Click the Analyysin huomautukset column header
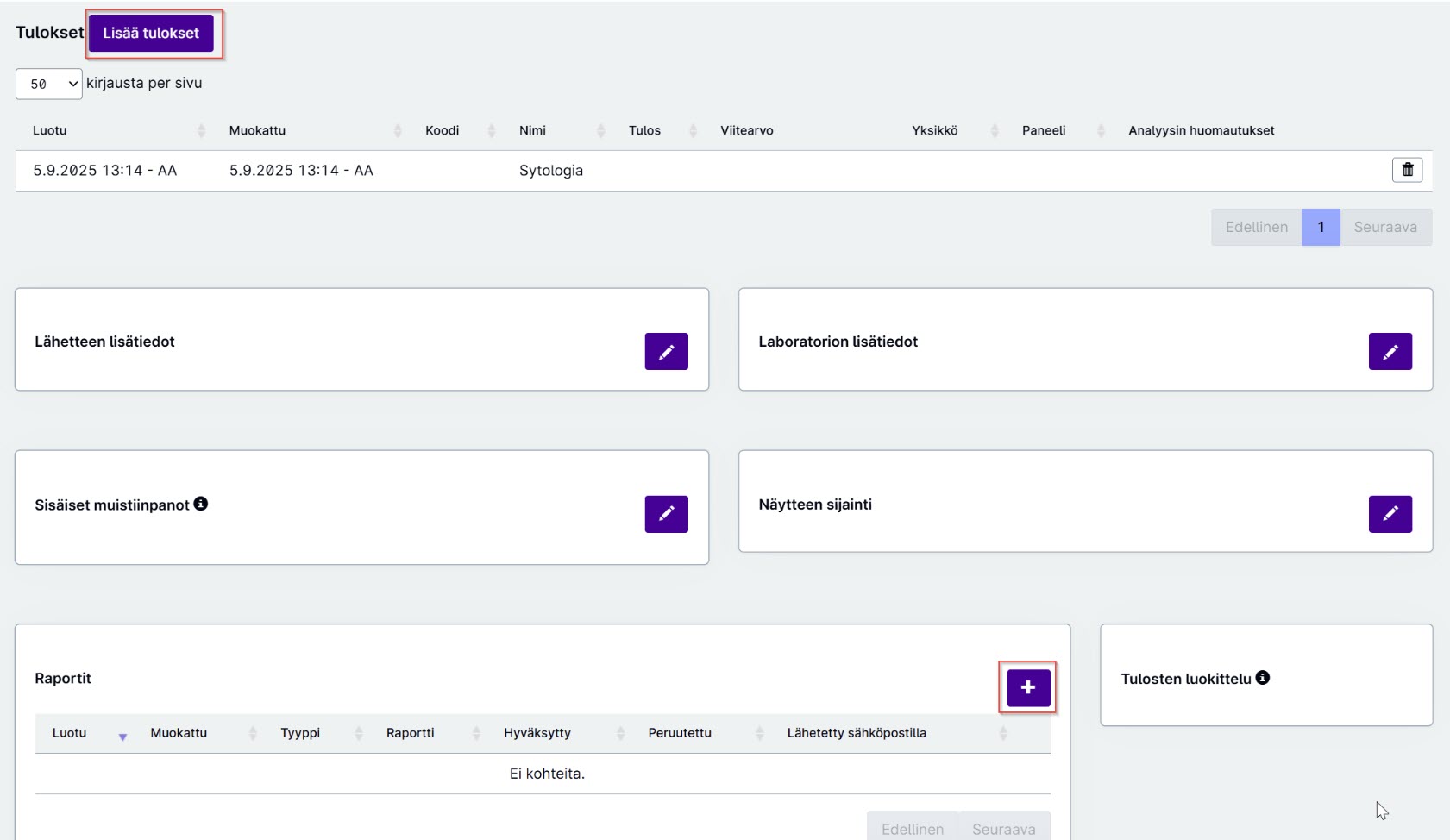This screenshot has width=1450, height=840. [x=1201, y=130]
